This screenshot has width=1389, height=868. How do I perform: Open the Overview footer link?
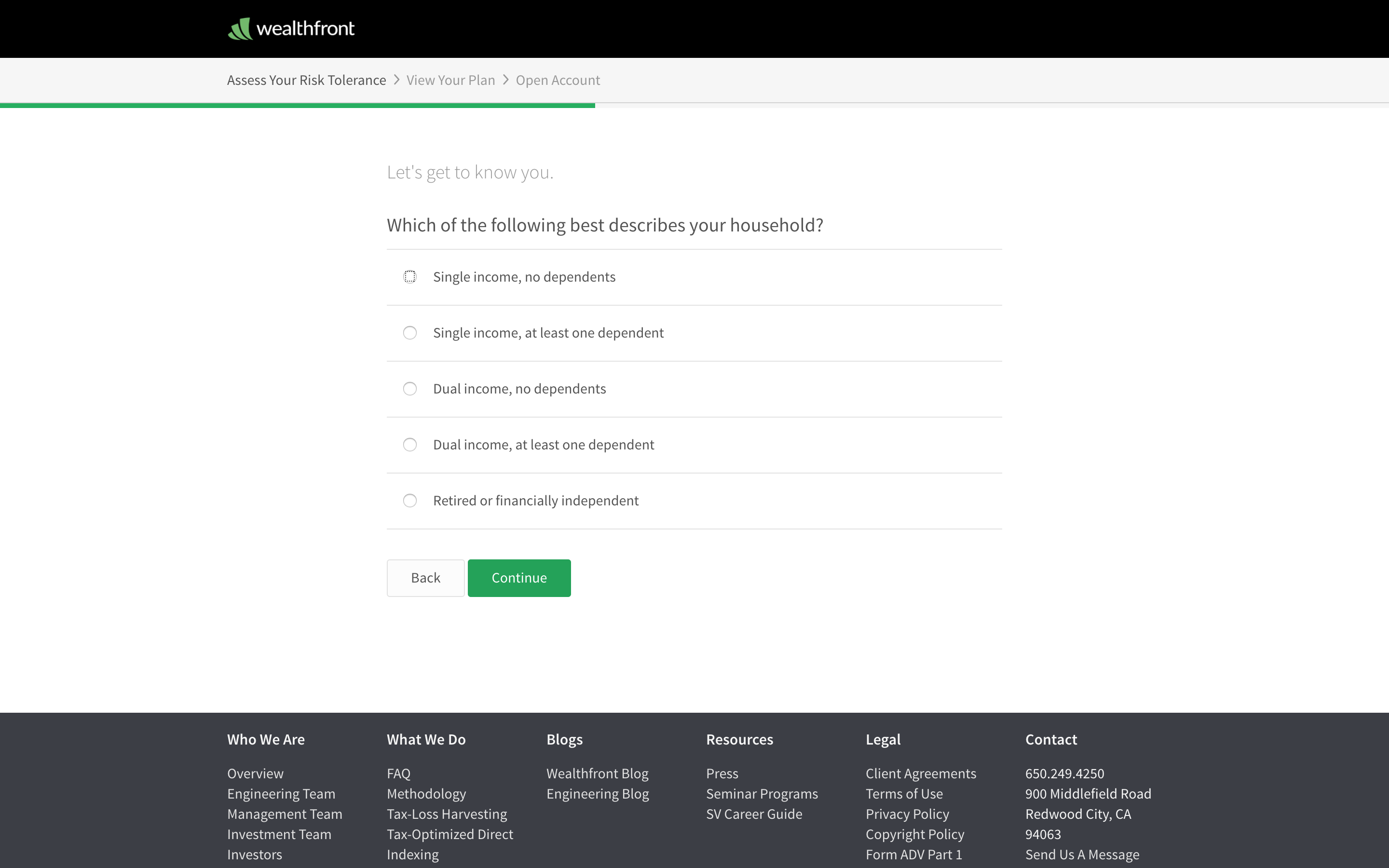(x=256, y=773)
